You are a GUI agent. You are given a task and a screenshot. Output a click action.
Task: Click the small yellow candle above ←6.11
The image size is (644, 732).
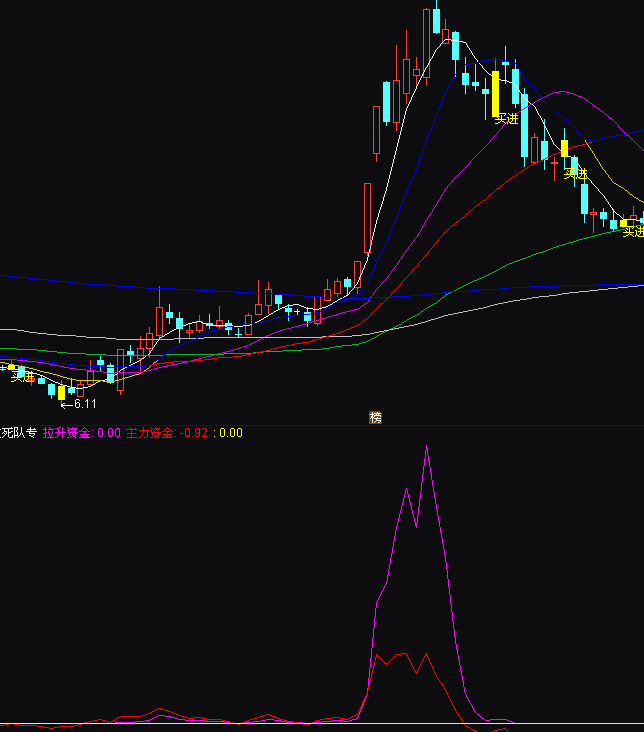coord(61,392)
